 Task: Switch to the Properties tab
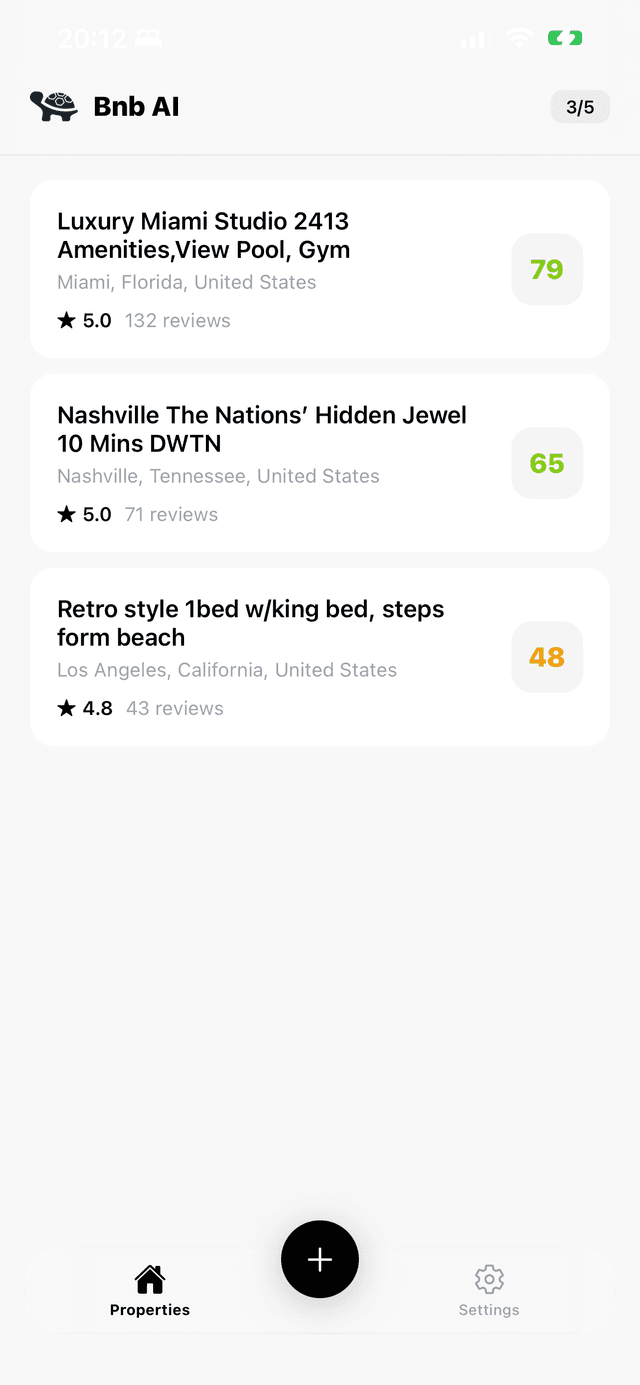pos(149,1290)
